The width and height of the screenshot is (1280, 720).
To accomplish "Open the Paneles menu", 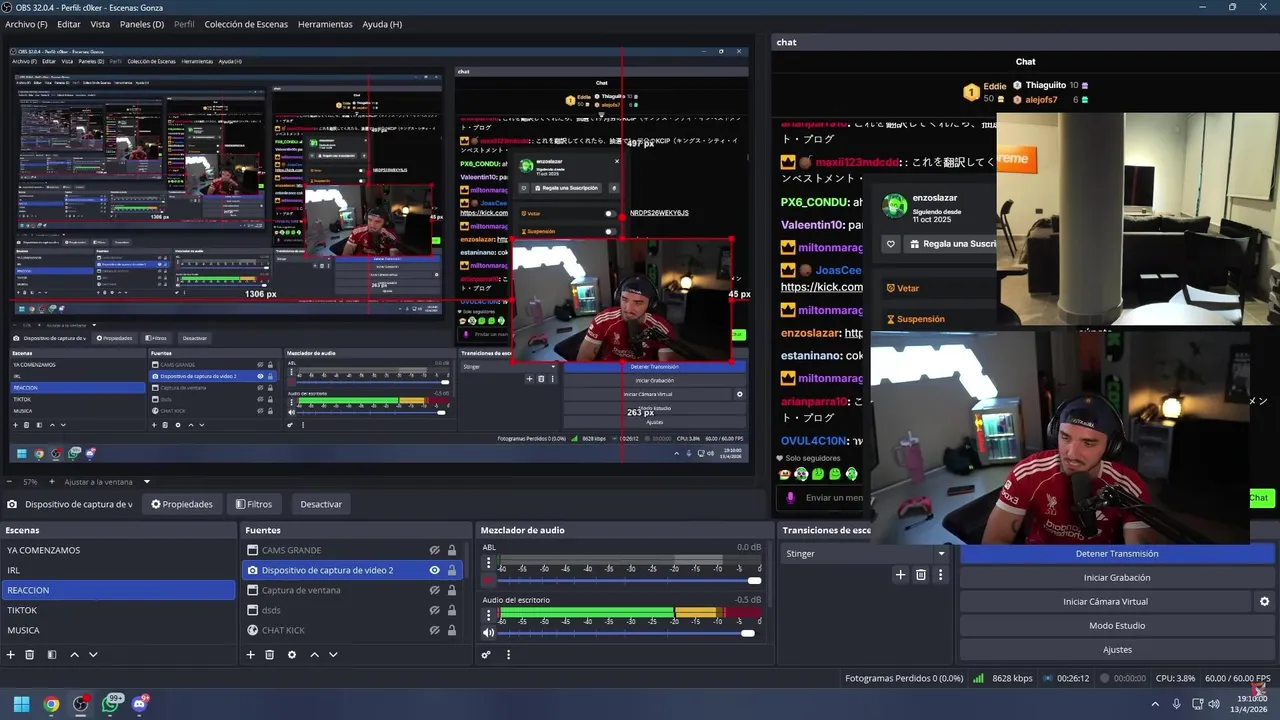I will tap(142, 24).
